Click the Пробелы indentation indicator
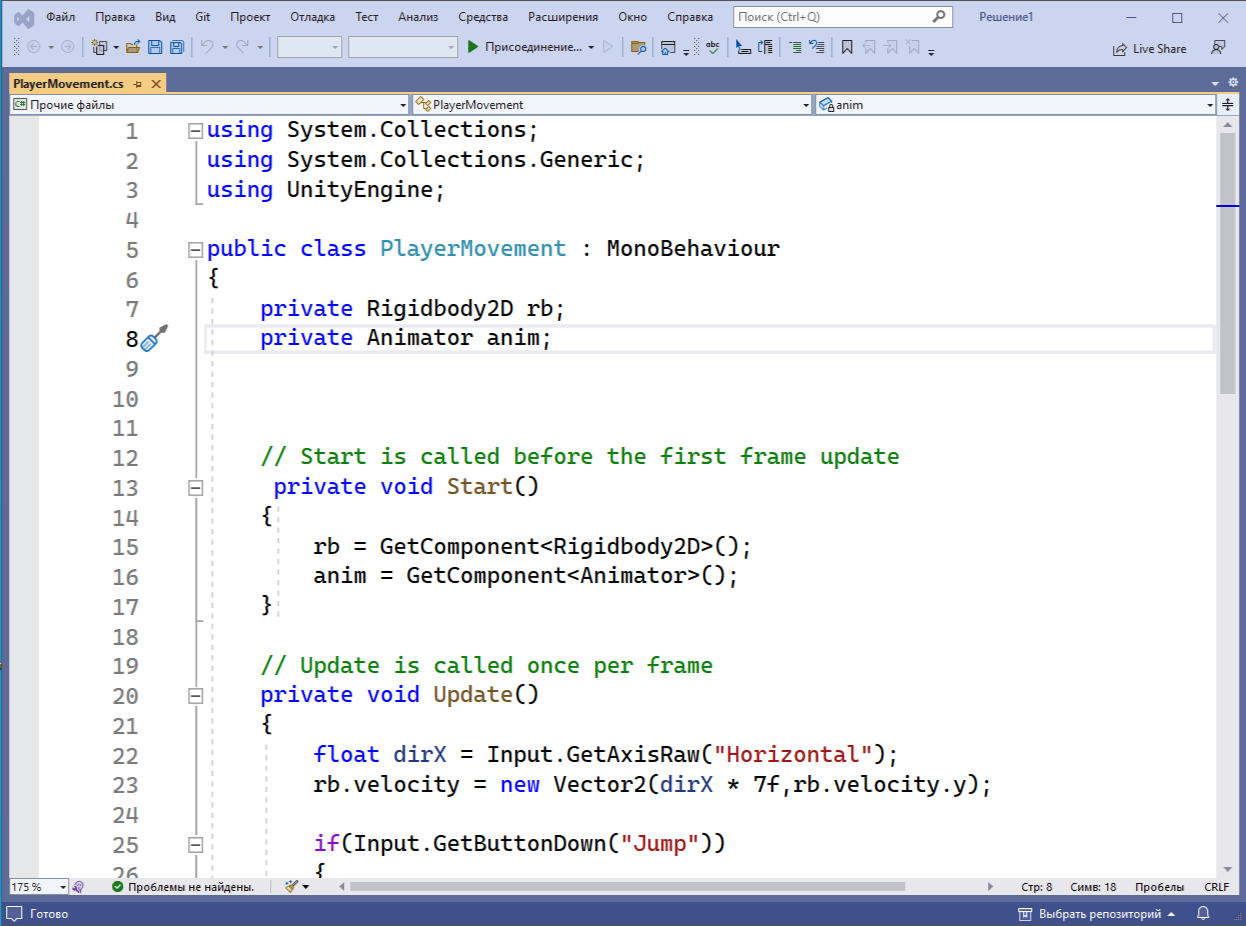Viewport: 1246px width, 926px height. [x=1159, y=887]
